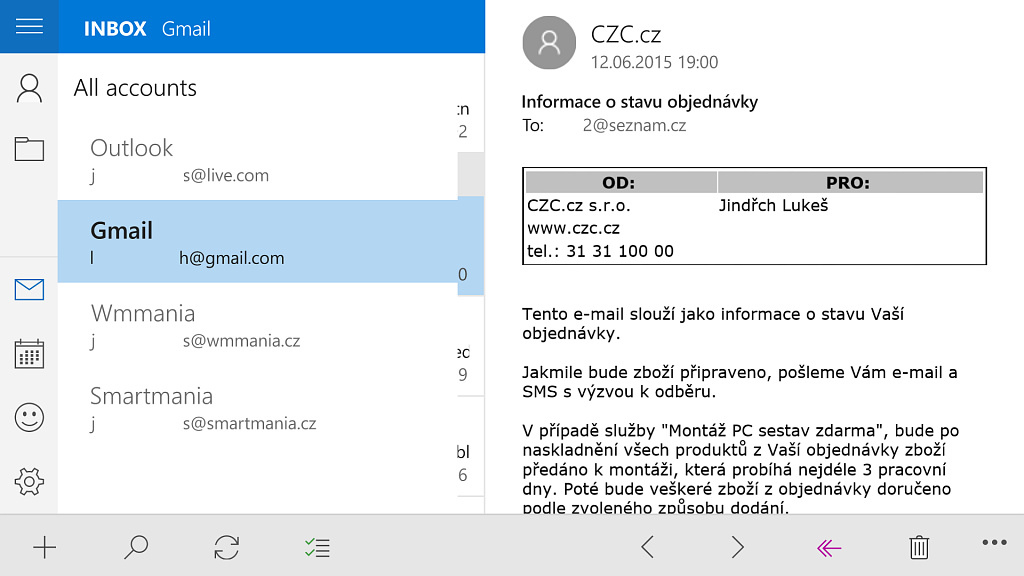Open www.czc.cz link in email
Image resolution: width=1024 pixels, height=576 pixels.
click(x=573, y=229)
